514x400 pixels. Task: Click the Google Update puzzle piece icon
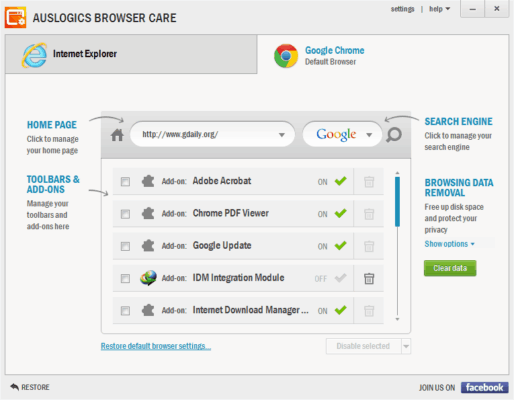148,246
